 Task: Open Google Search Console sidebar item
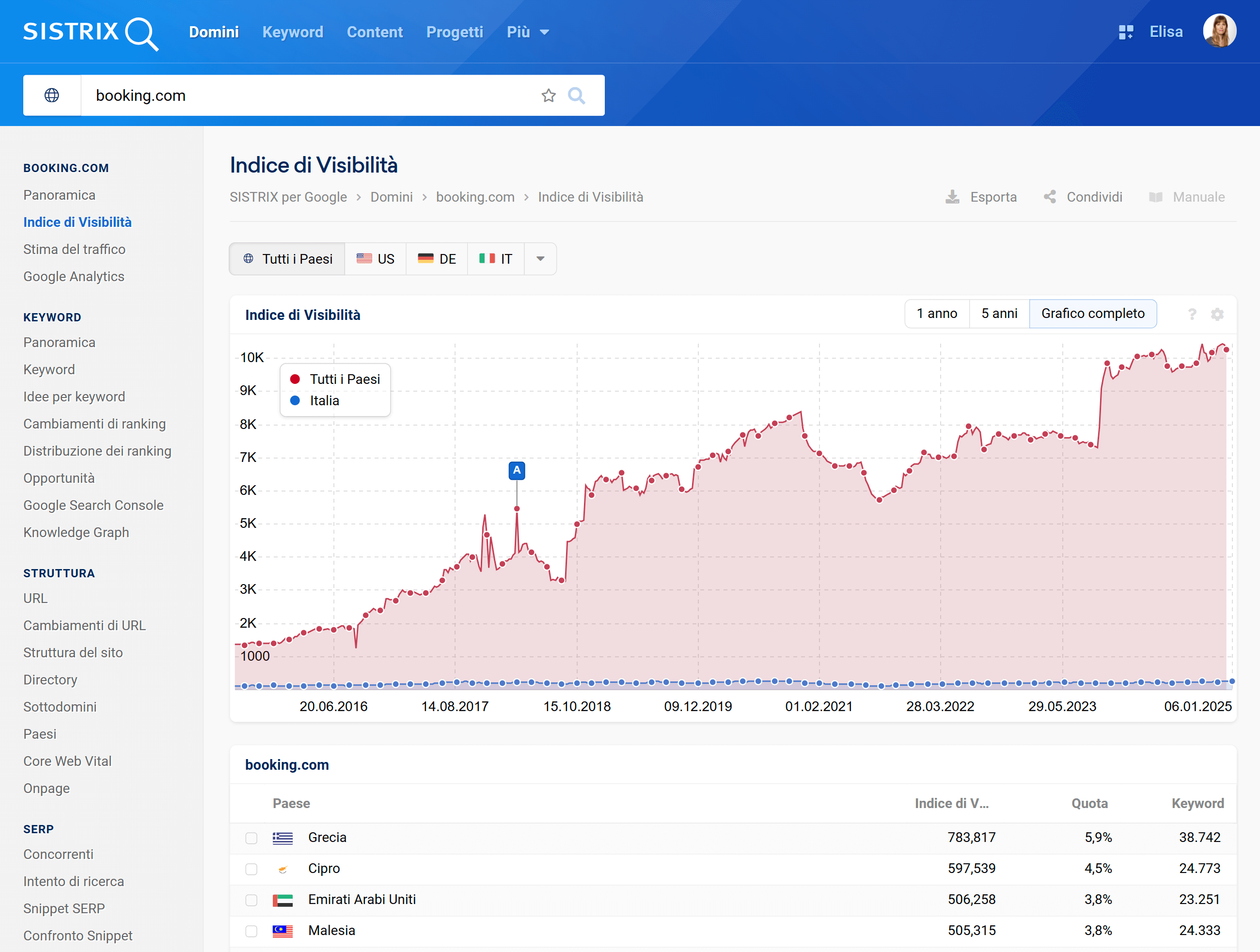pos(94,506)
